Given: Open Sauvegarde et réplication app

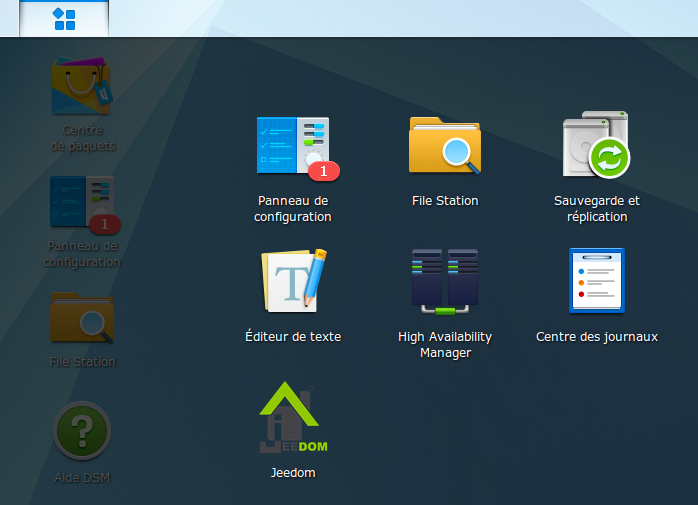Looking at the screenshot, I should pos(597,145).
